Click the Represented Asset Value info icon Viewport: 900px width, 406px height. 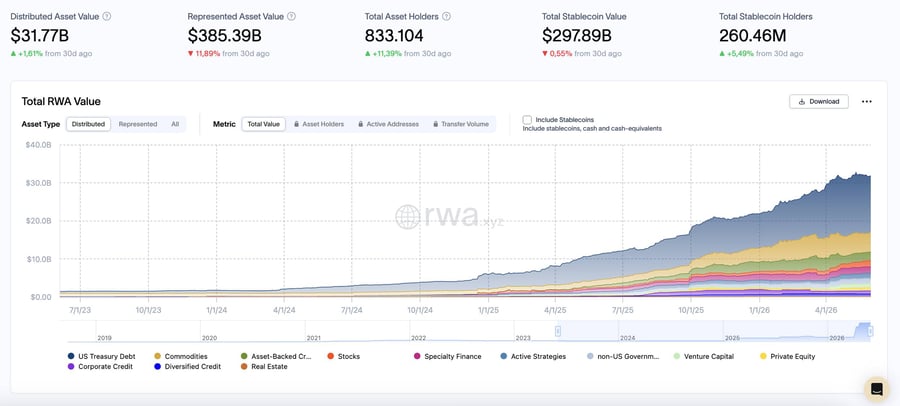pyautogui.click(x=292, y=17)
